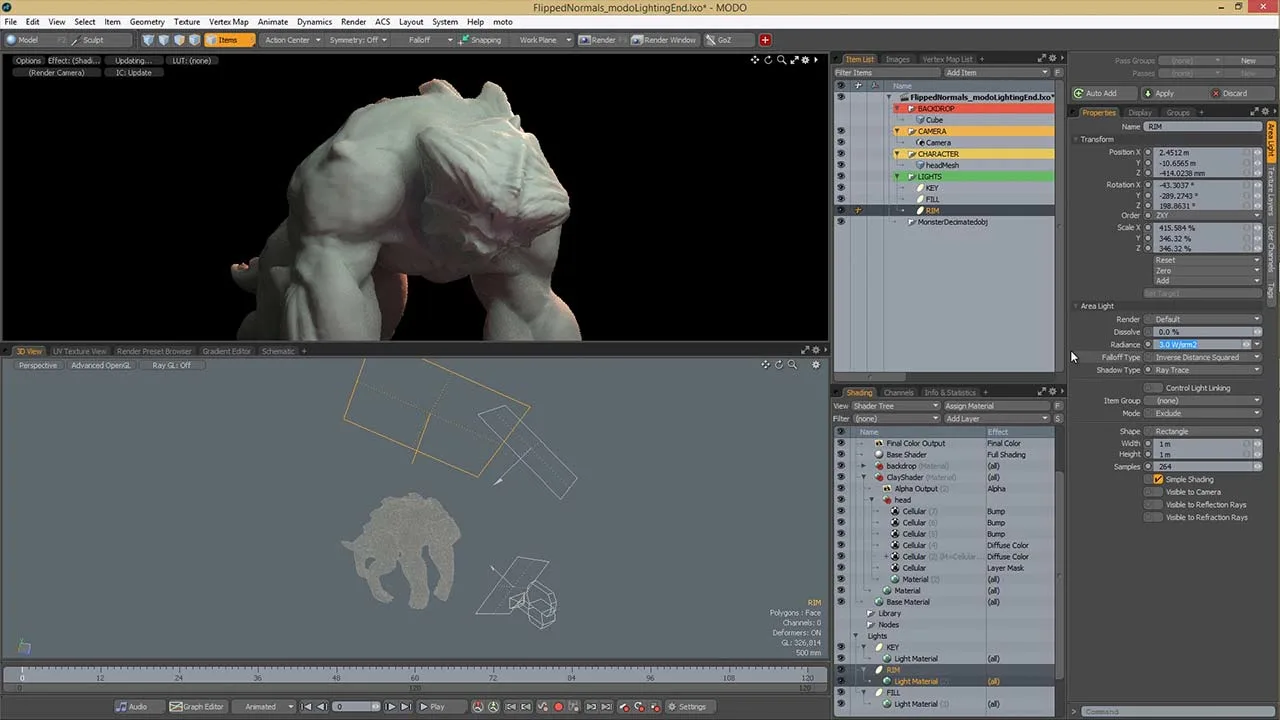The width and height of the screenshot is (1280, 720).
Task: Click the Apply button
Action: tap(1158, 93)
